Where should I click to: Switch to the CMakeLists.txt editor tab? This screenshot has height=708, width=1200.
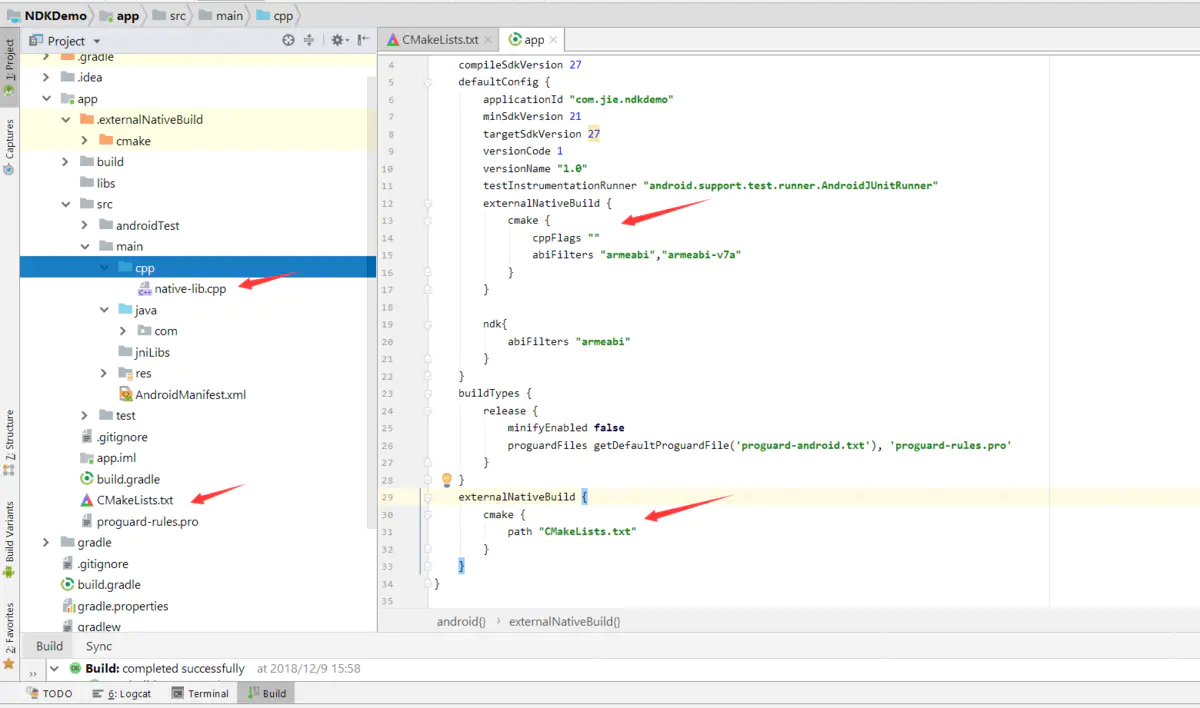click(x=439, y=40)
